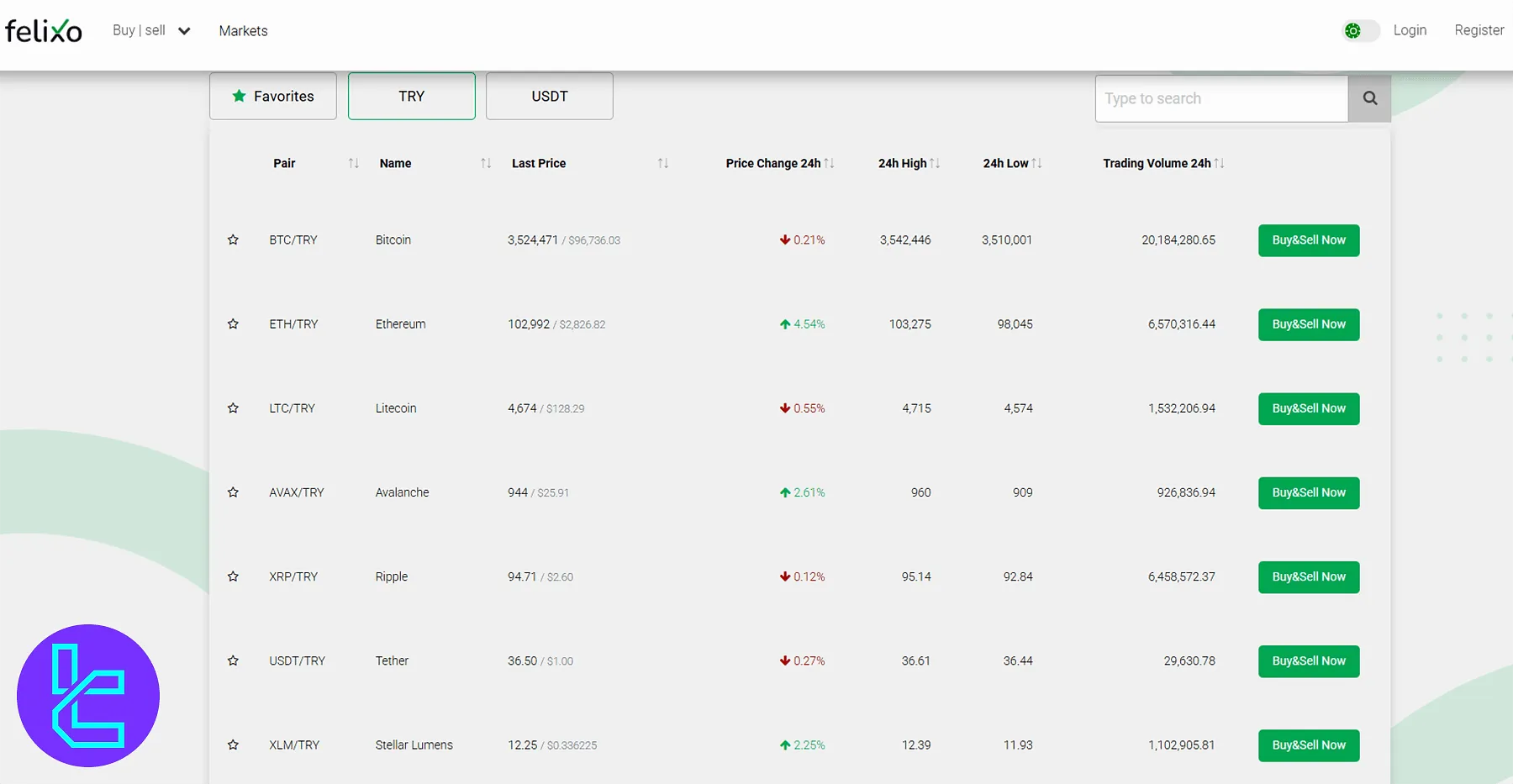This screenshot has height=784, width=1513.
Task: Select the AVAX/TRY pair text
Action: (297, 492)
